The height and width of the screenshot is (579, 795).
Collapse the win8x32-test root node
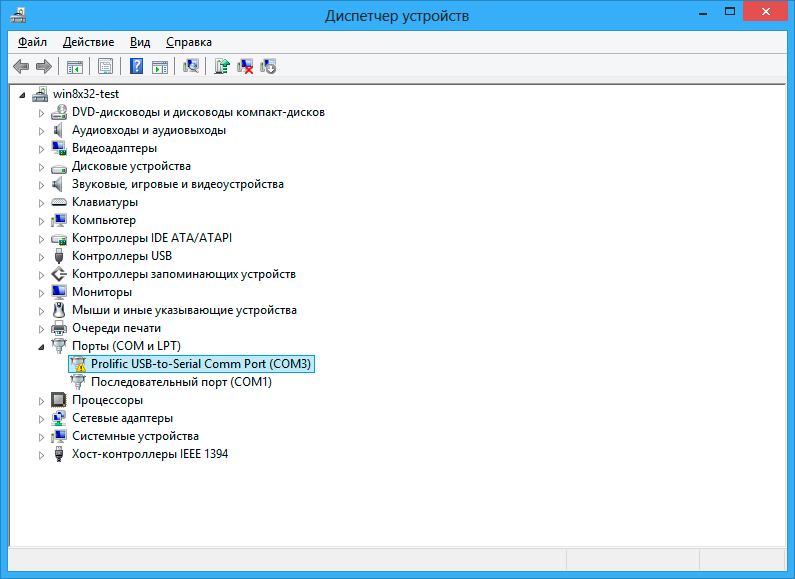(22, 95)
